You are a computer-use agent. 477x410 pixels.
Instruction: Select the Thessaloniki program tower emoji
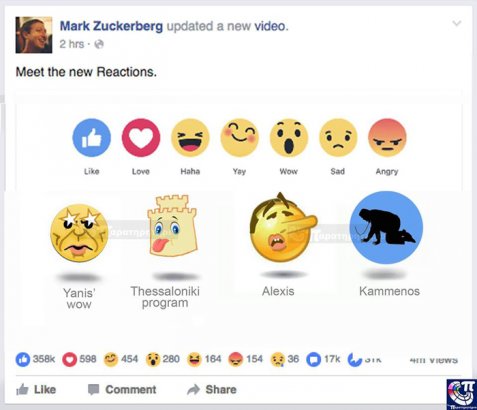172,226
